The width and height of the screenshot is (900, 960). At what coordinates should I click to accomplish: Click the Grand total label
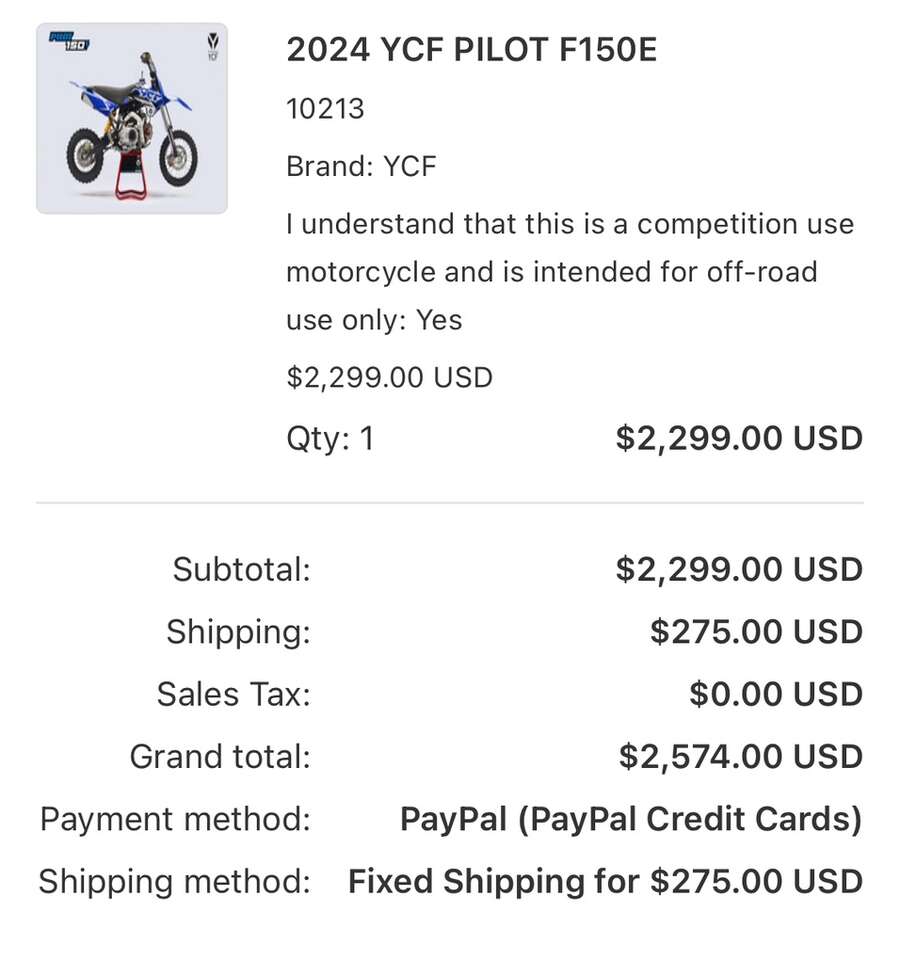click(x=220, y=756)
